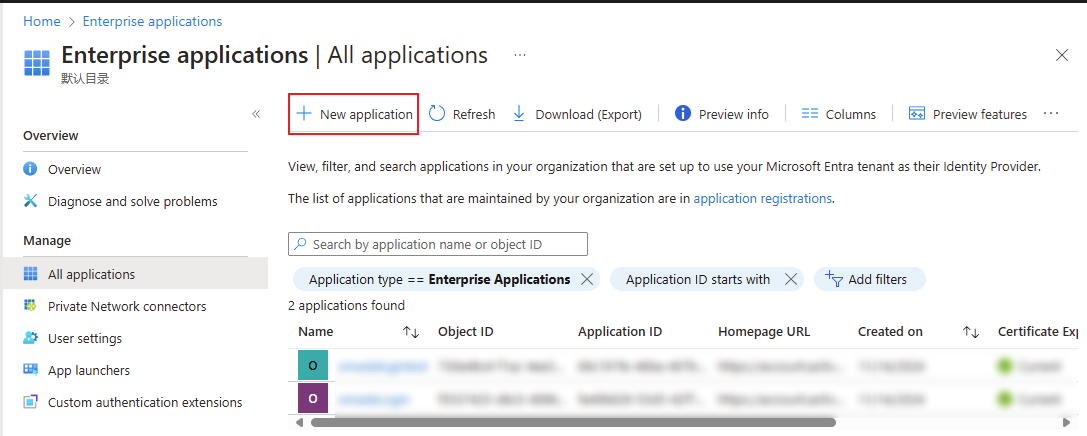Go to Home breadcrumb
This screenshot has width=1087, height=436.
coord(42,21)
